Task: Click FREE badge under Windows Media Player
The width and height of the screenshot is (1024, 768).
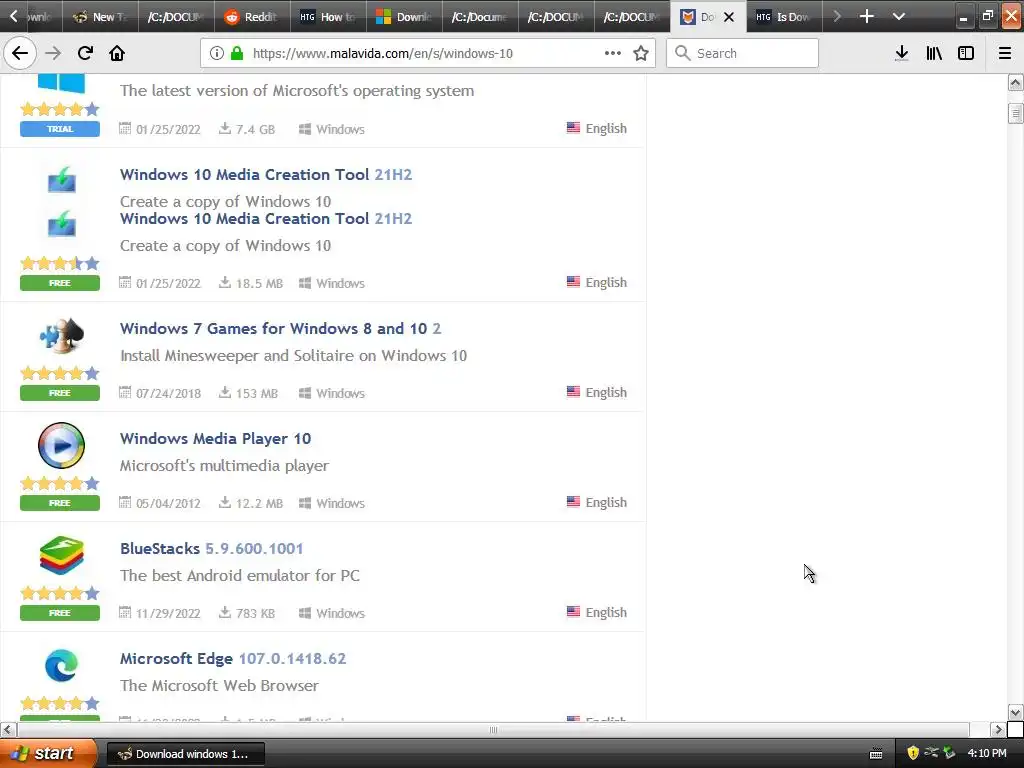Action: [x=60, y=503]
